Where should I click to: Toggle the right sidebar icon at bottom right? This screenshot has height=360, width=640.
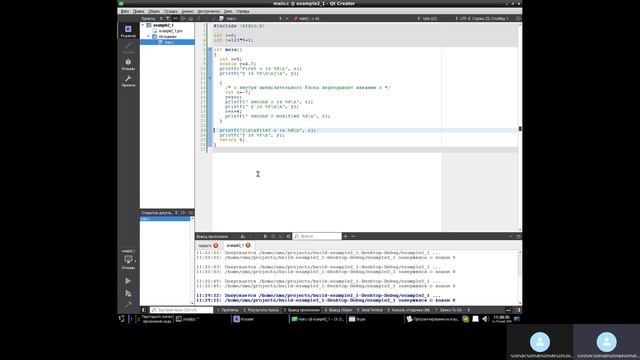pyautogui.click(x=518, y=310)
